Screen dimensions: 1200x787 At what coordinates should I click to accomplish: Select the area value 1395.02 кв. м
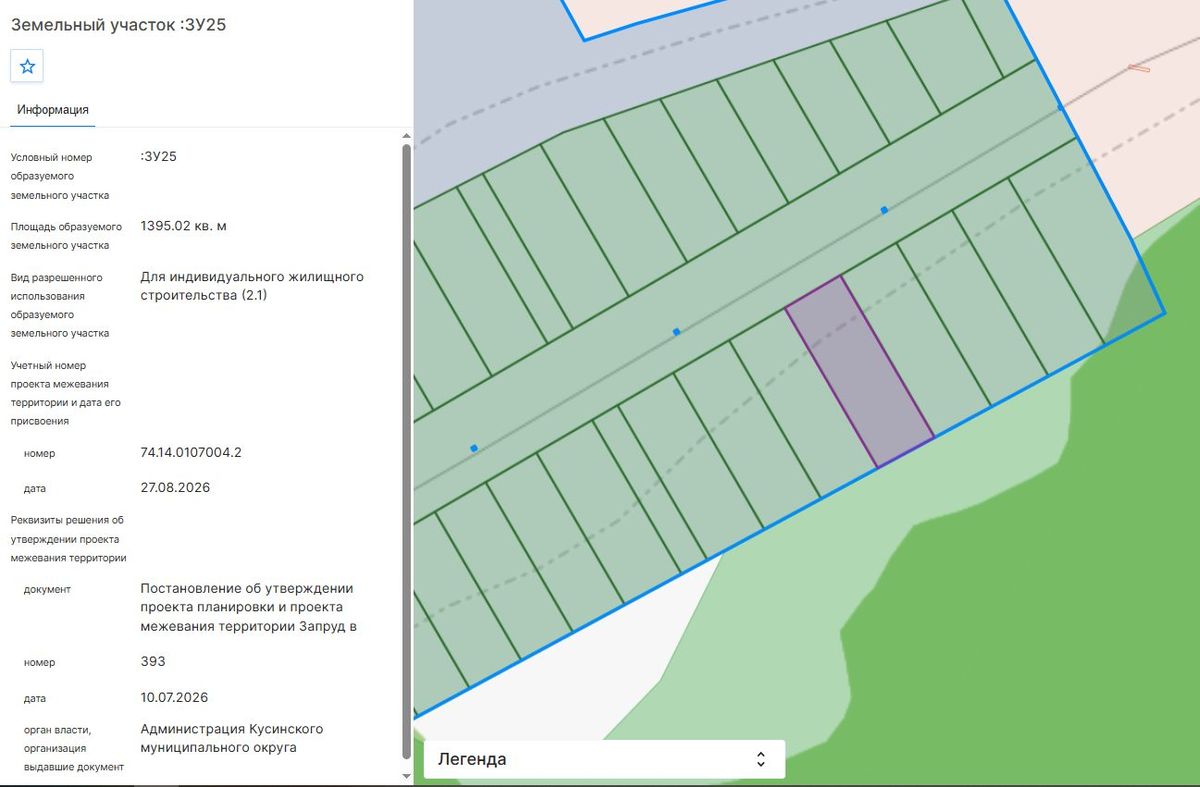click(x=184, y=226)
